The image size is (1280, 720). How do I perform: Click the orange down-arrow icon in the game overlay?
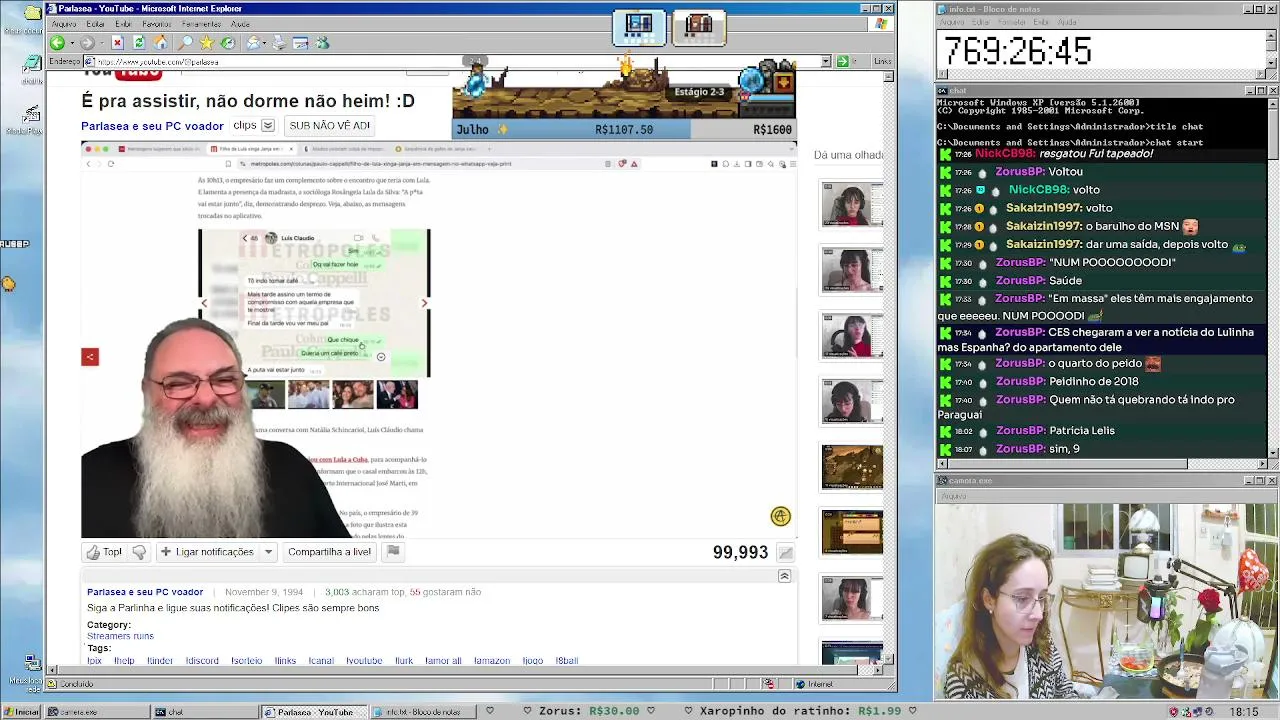(x=783, y=82)
